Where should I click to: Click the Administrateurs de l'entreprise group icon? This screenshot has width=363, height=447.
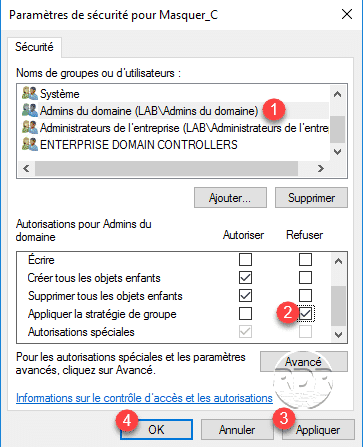click(30, 128)
